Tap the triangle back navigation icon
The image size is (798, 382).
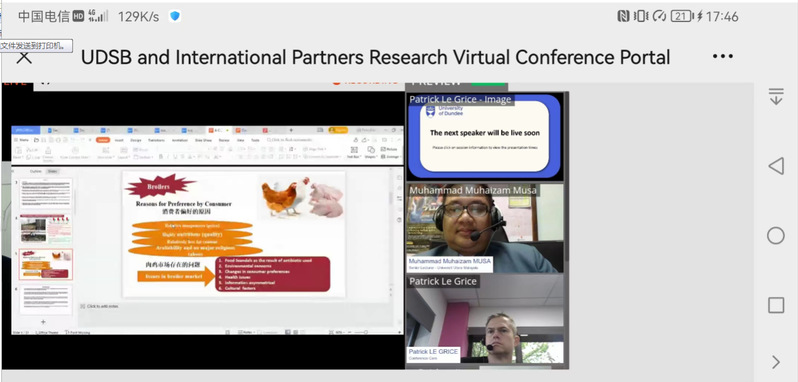click(x=775, y=166)
